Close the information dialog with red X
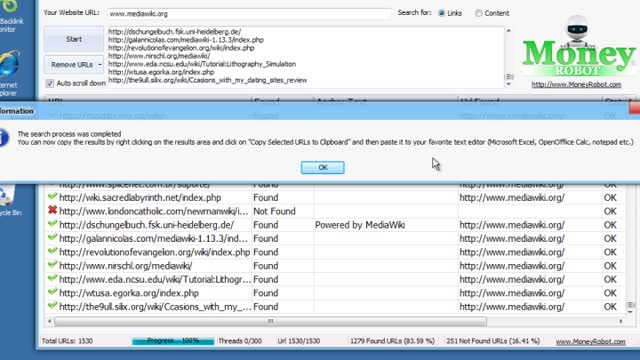This screenshot has height=360, width=640. [634, 108]
